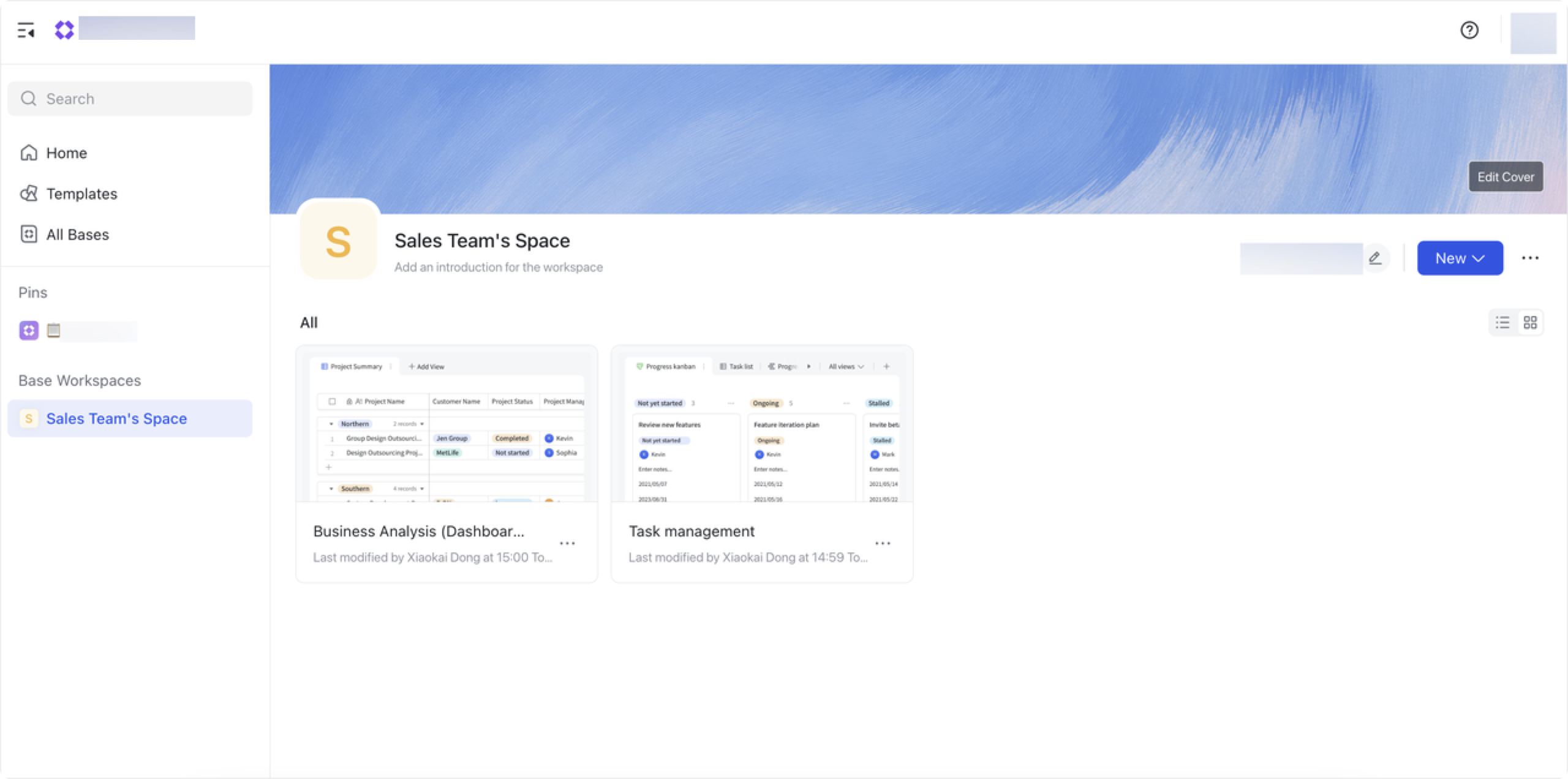Click the small S icon beside Sales Team's Space
The width and height of the screenshot is (1568, 779).
click(x=29, y=418)
